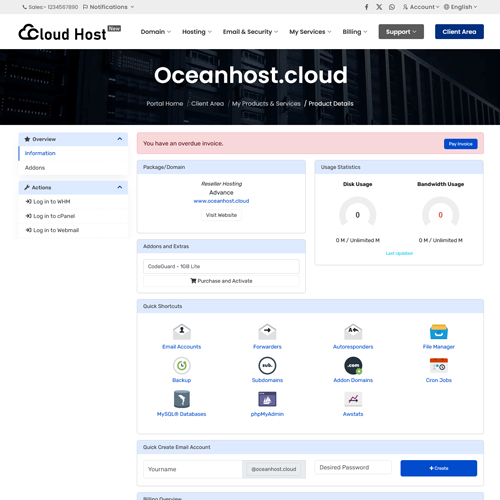Screen dimensions: 500x500
Task: Click the Pay Invoice button
Action: (x=461, y=144)
